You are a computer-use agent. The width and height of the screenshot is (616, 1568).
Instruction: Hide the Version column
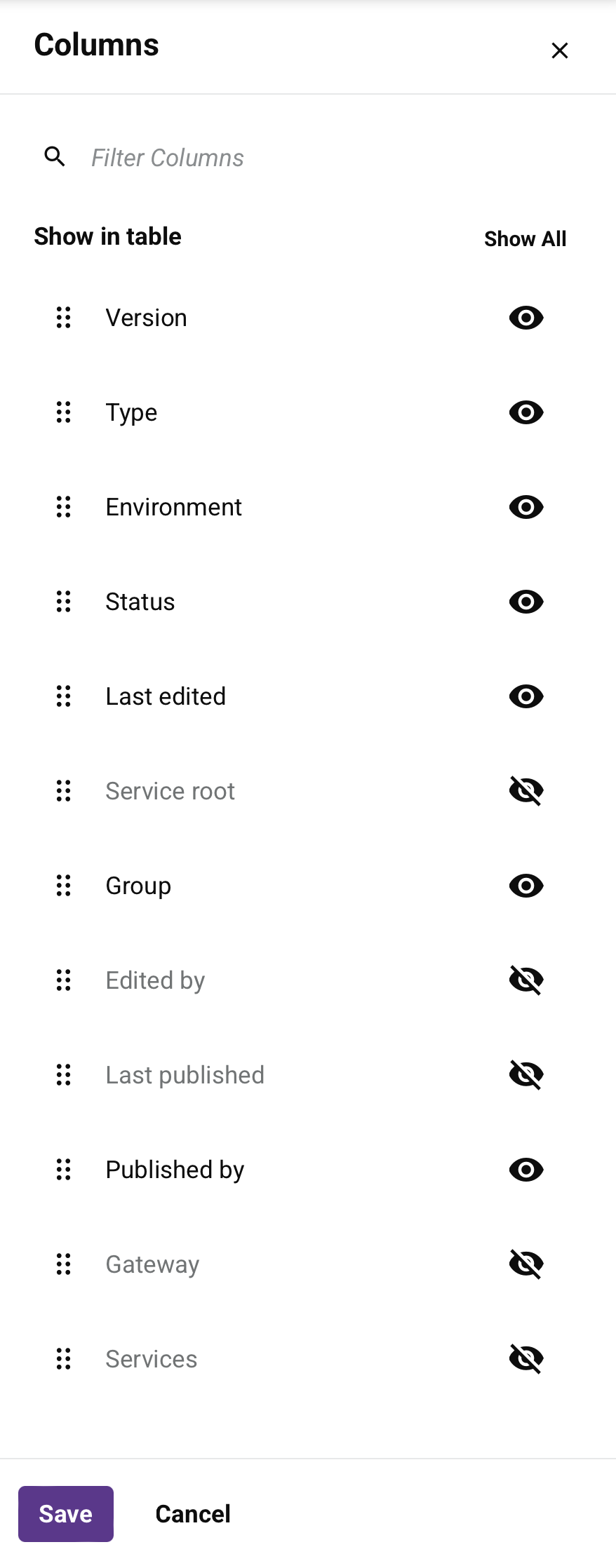[x=526, y=318]
